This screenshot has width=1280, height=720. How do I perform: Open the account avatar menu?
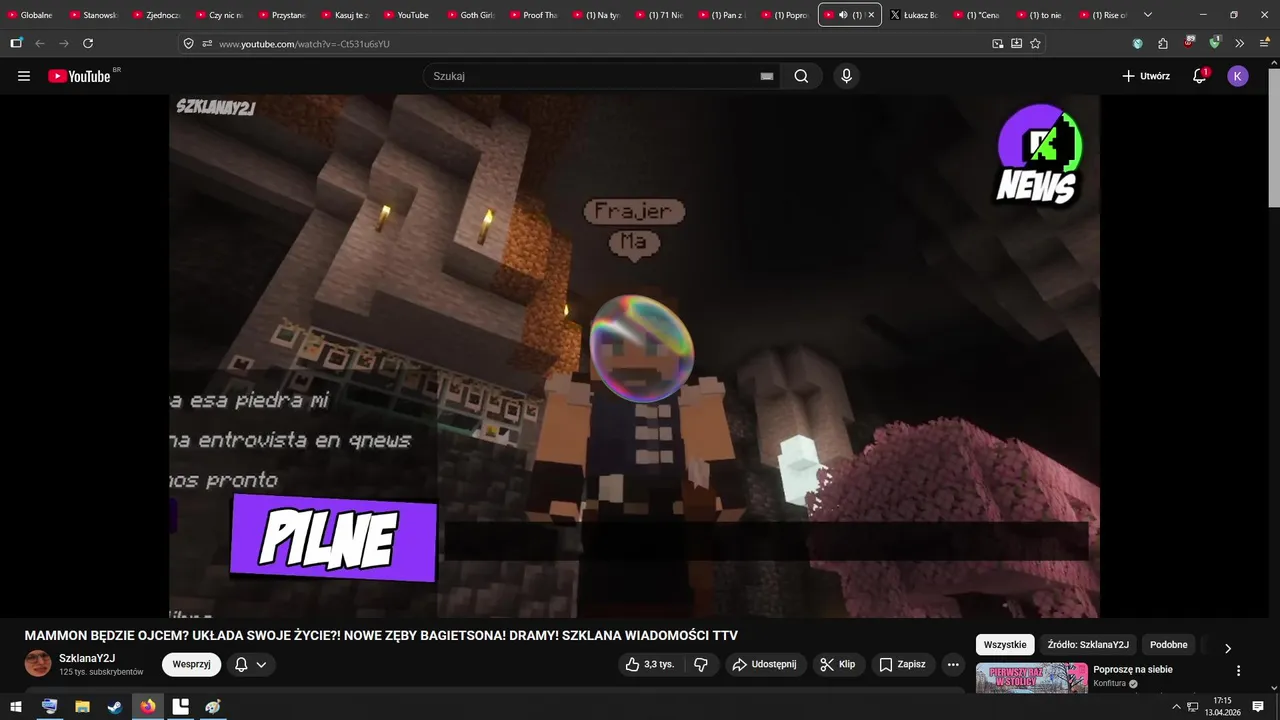[x=1238, y=76]
